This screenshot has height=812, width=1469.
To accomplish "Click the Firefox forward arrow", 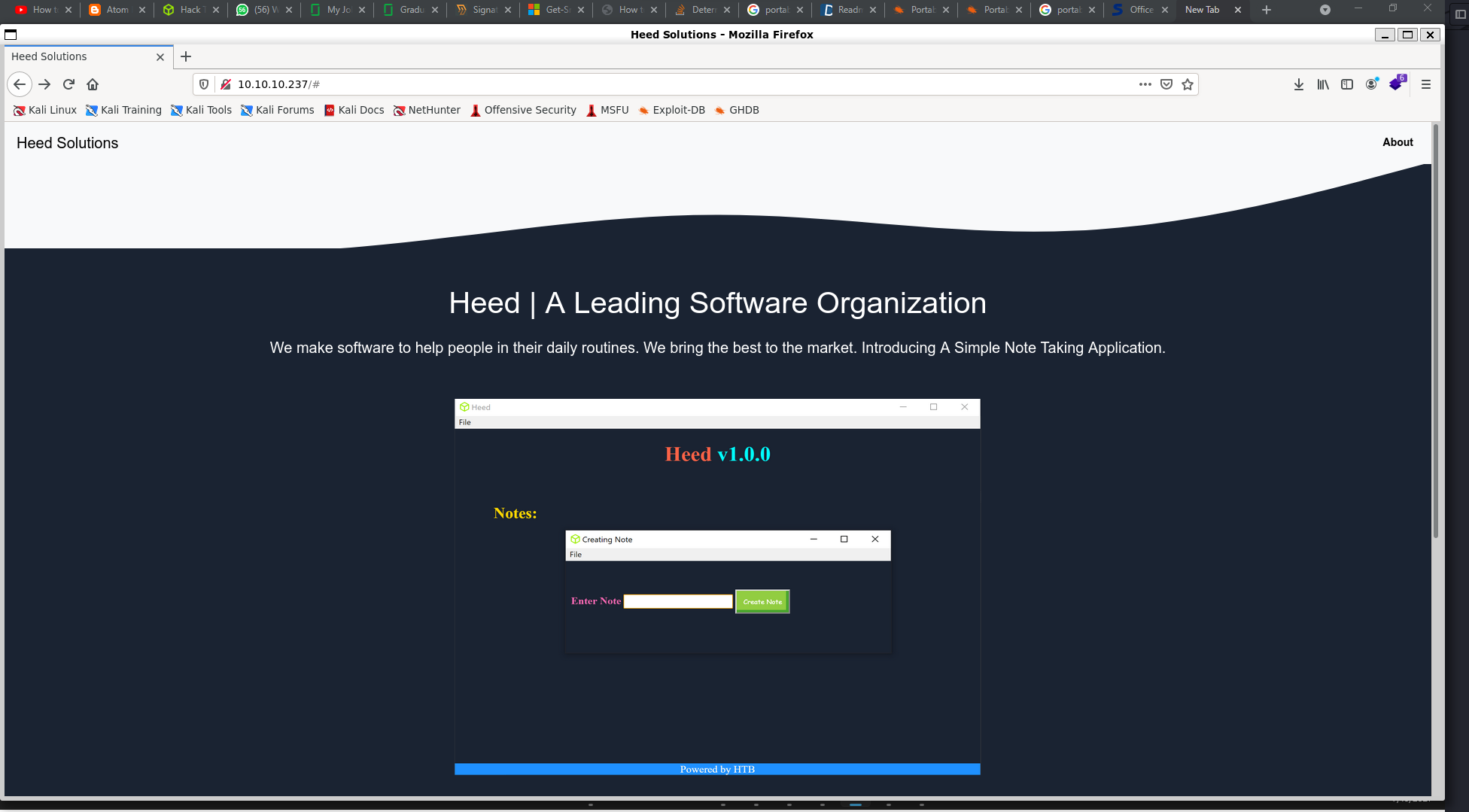I will pyautogui.click(x=44, y=84).
